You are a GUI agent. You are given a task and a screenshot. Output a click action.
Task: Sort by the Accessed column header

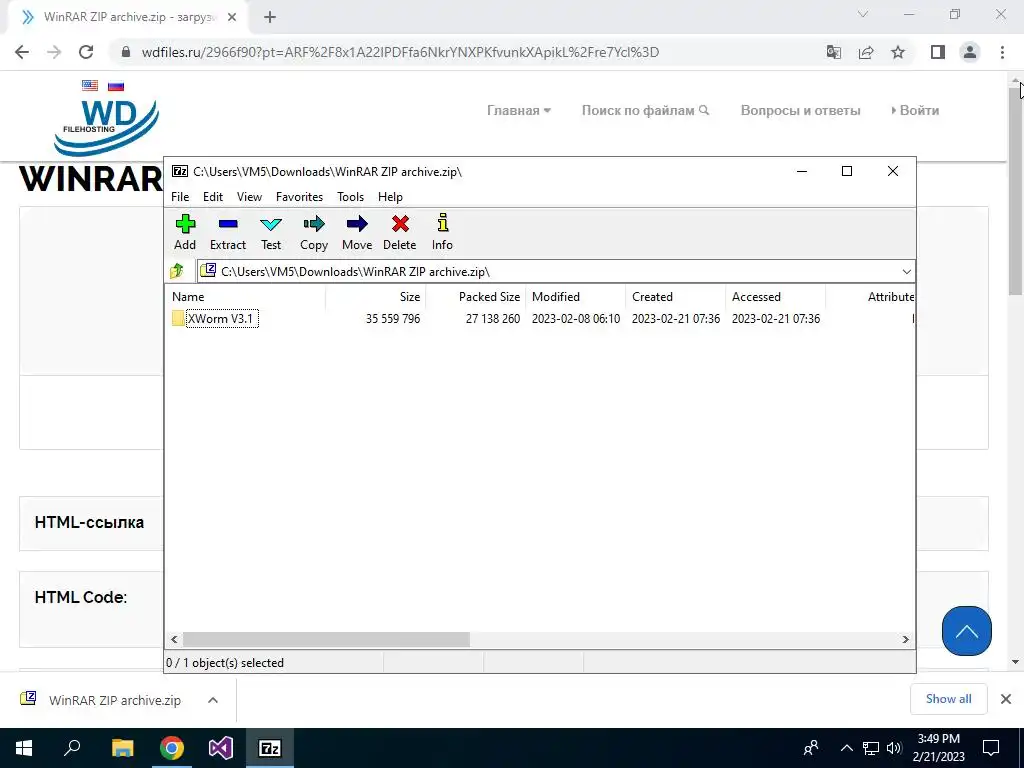(x=775, y=296)
